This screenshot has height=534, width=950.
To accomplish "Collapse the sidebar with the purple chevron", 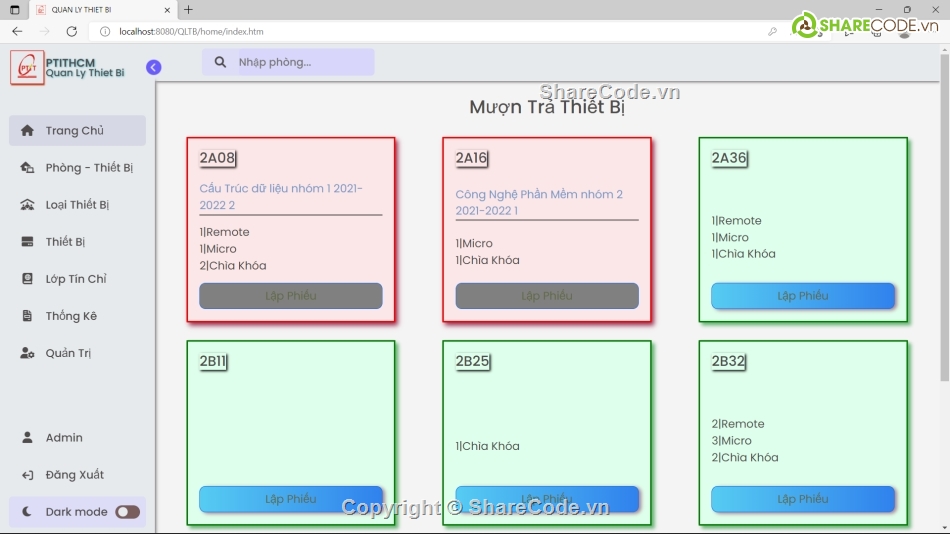I will pyautogui.click(x=153, y=67).
